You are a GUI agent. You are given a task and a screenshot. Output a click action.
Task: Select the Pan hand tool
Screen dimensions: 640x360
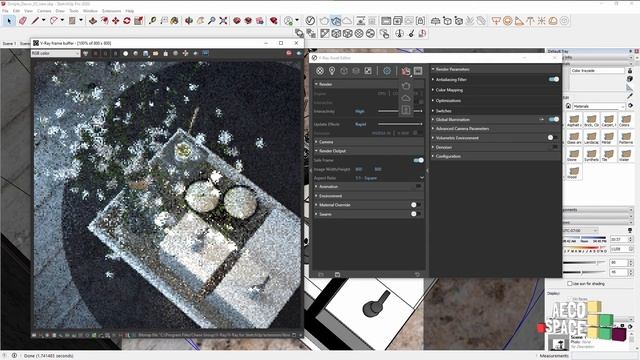tap(200, 20)
